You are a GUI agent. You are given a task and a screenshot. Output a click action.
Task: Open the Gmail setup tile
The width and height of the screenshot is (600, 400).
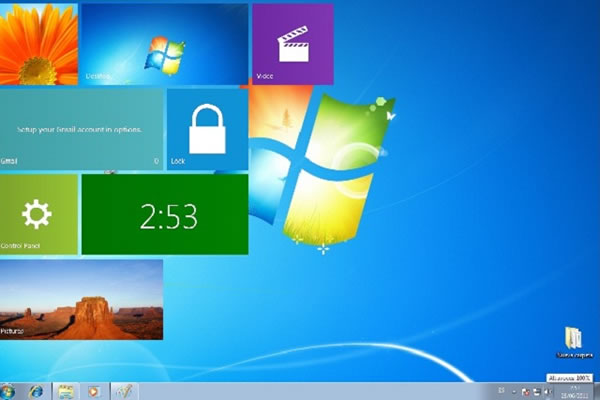82,129
